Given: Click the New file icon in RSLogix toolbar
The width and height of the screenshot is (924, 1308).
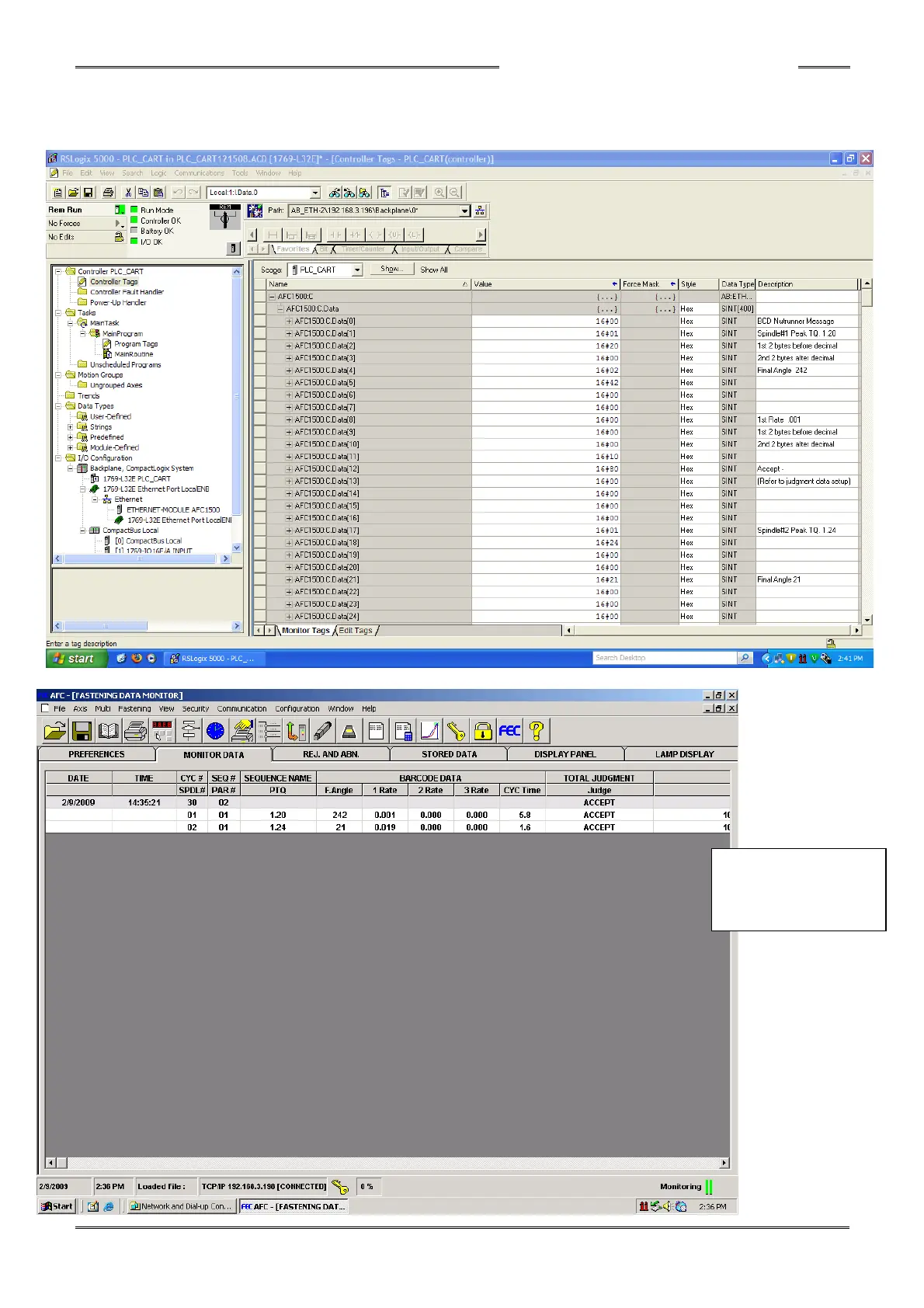Looking at the screenshot, I should click(x=58, y=193).
